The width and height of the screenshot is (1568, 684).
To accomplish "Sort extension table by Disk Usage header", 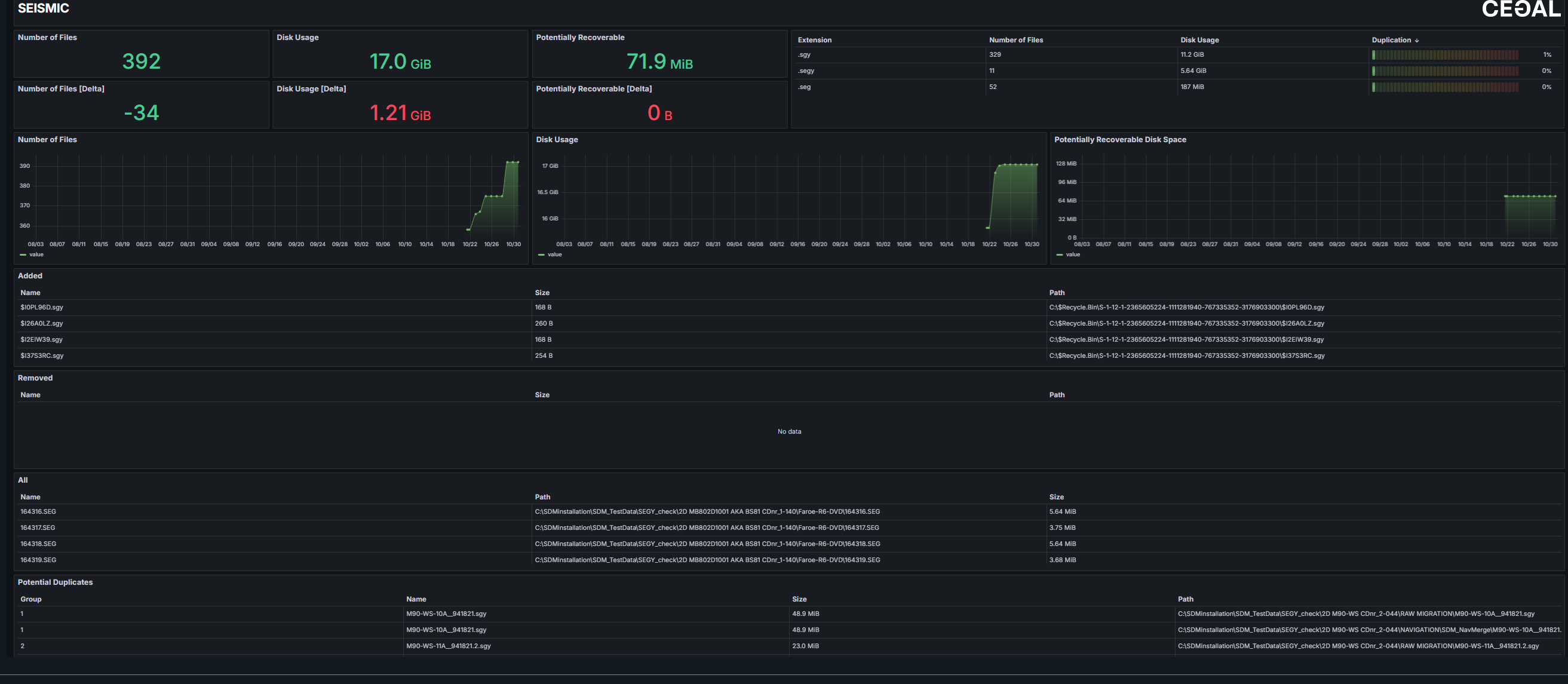I will [1199, 40].
